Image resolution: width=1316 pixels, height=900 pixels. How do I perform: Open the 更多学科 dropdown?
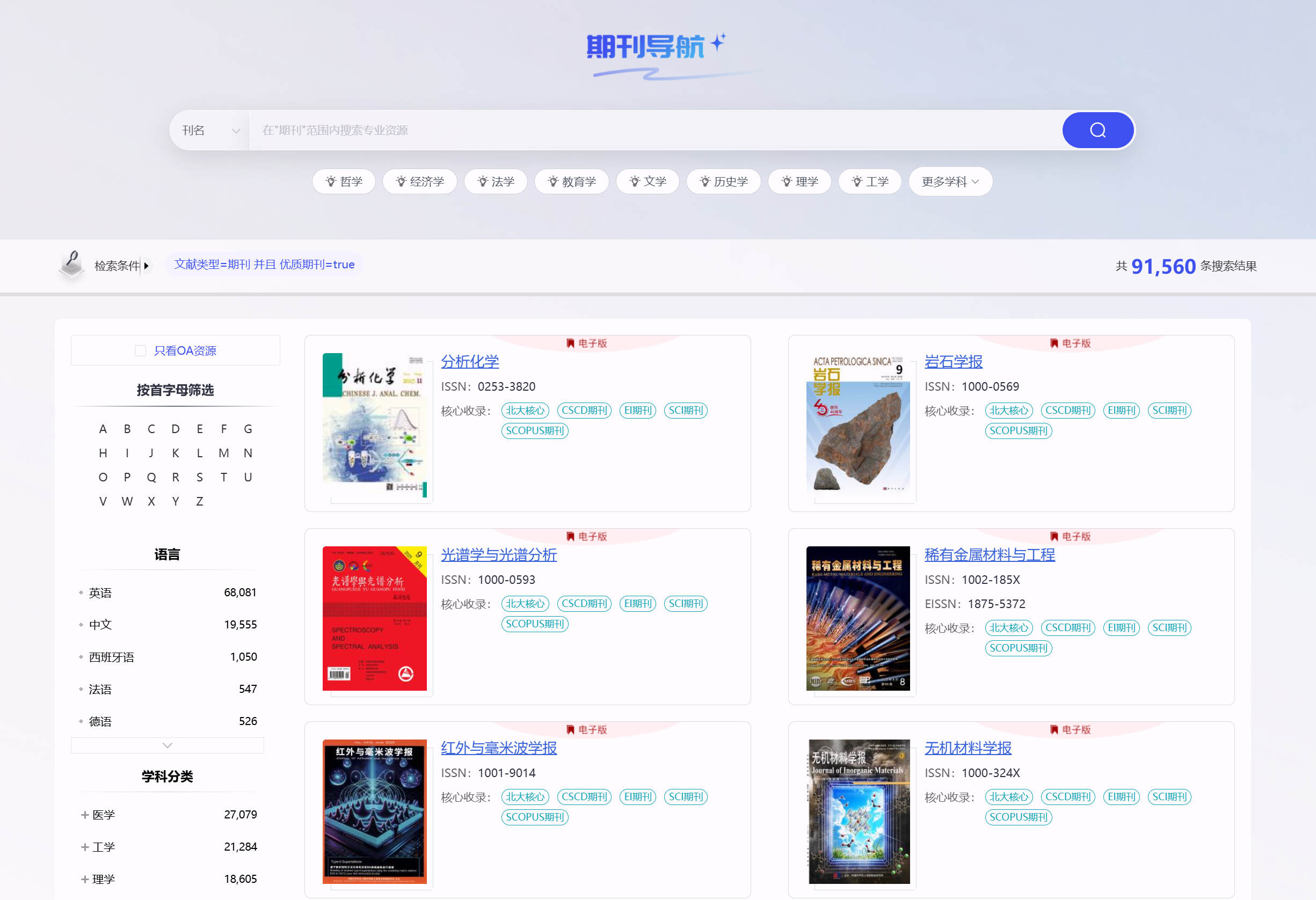pos(950,181)
